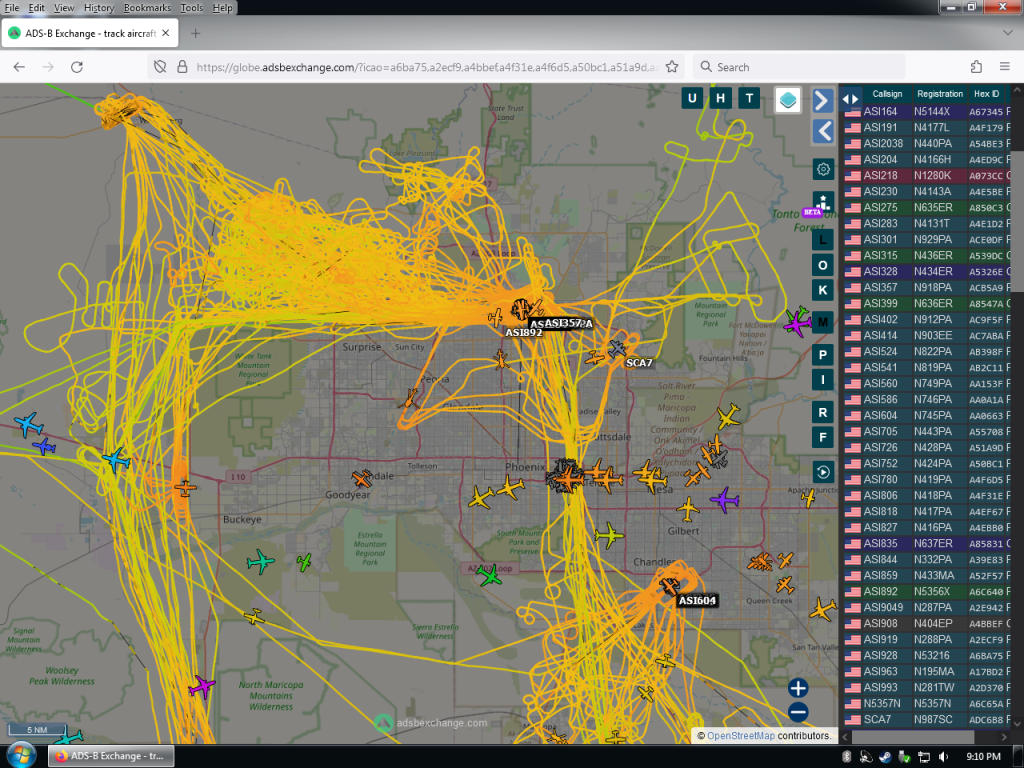Toggle the R map button
Image resolution: width=1024 pixels, height=768 pixels.
coord(823,413)
